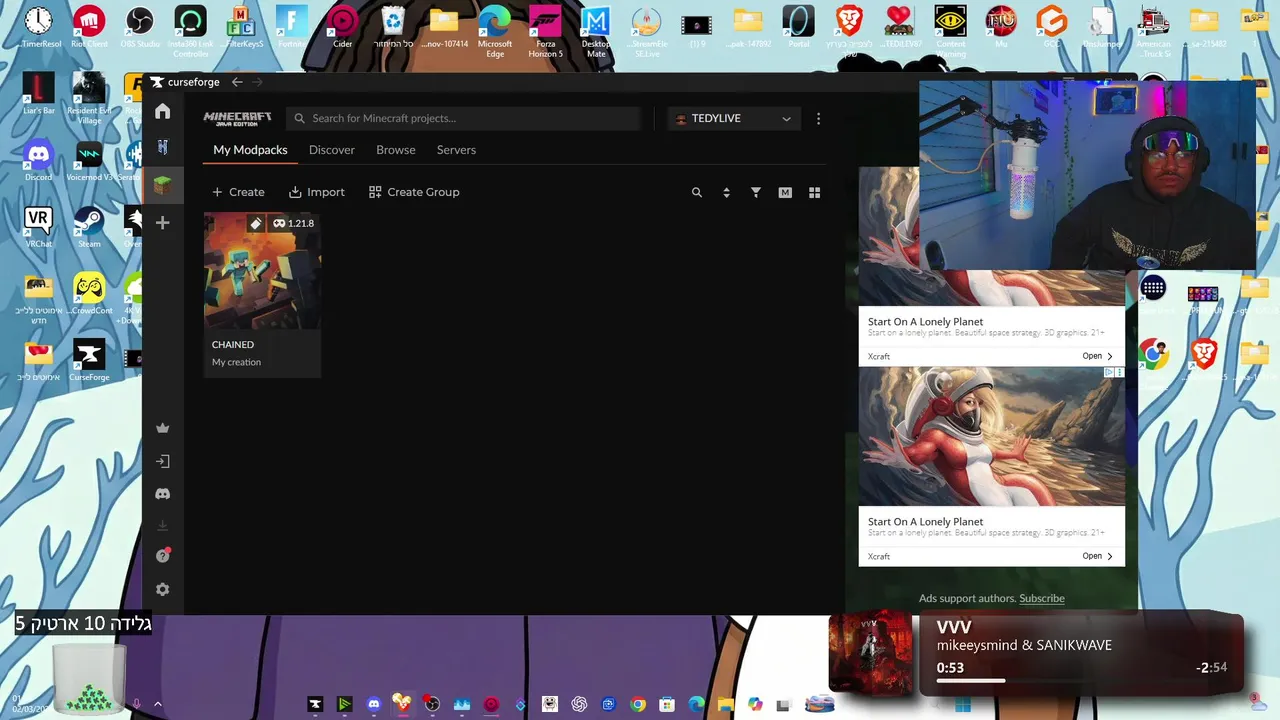This screenshot has width=1280, height=720.
Task: Select the Hytale game icon in CurseForge sidebar
Action: pyautogui.click(x=163, y=147)
